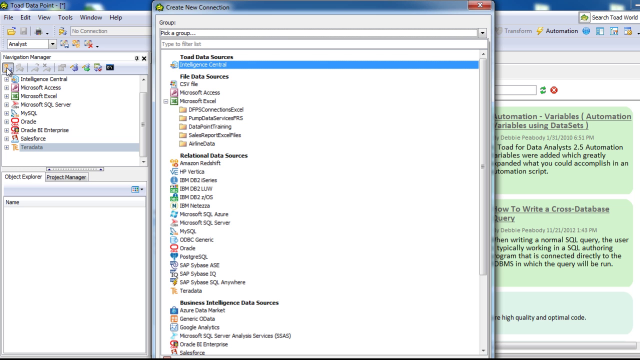
Task: Open the Edit menu
Action: [x=25, y=18]
